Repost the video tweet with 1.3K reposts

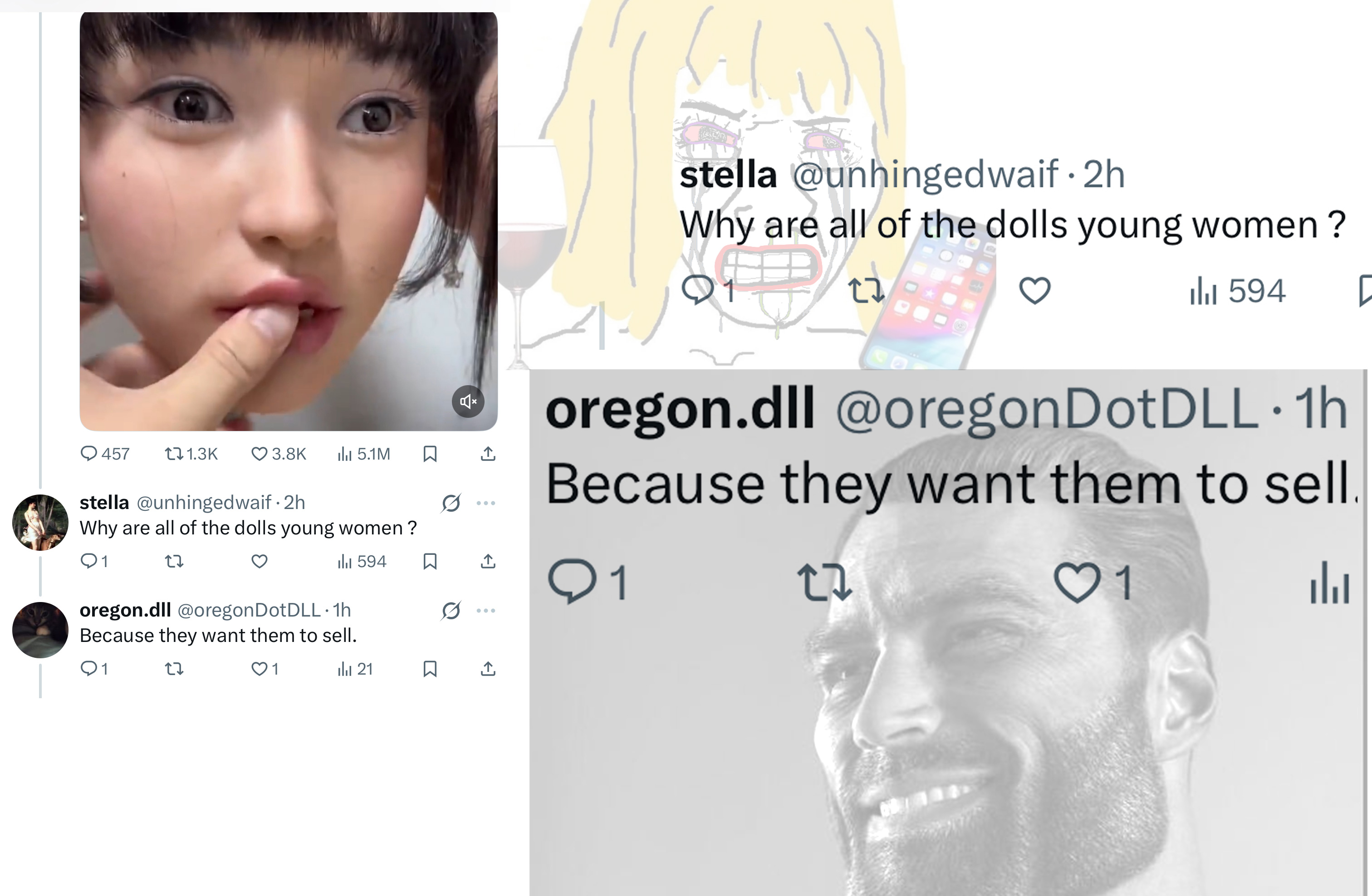point(191,454)
